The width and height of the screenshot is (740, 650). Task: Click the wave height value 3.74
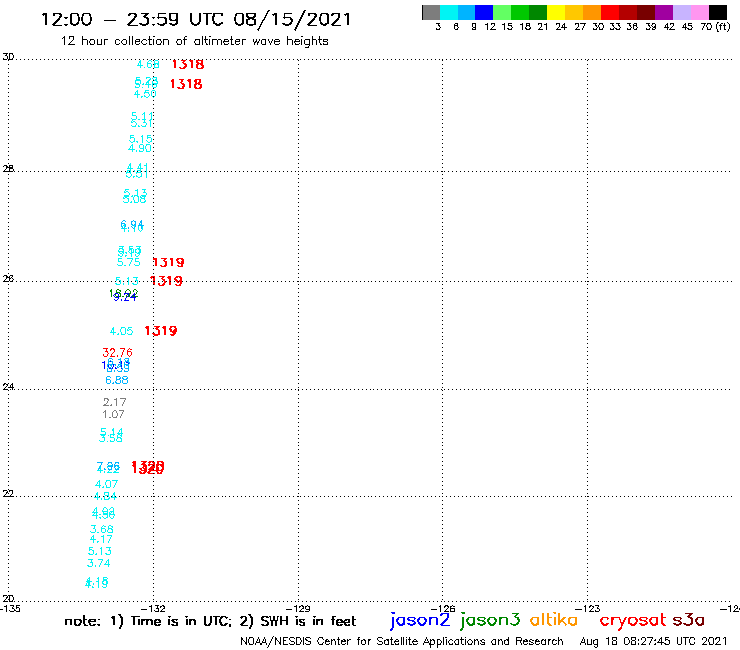pyautogui.click(x=99, y=563)
